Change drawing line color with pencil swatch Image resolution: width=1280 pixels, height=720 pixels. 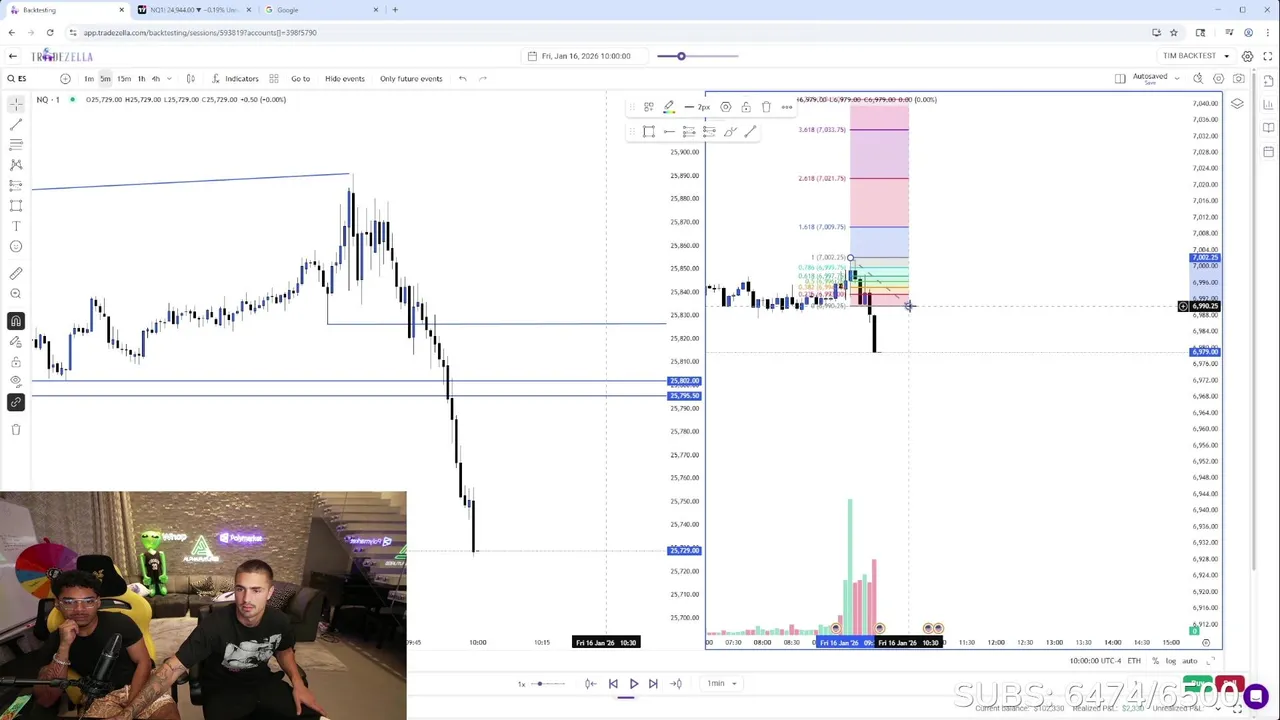click(669, 107)
